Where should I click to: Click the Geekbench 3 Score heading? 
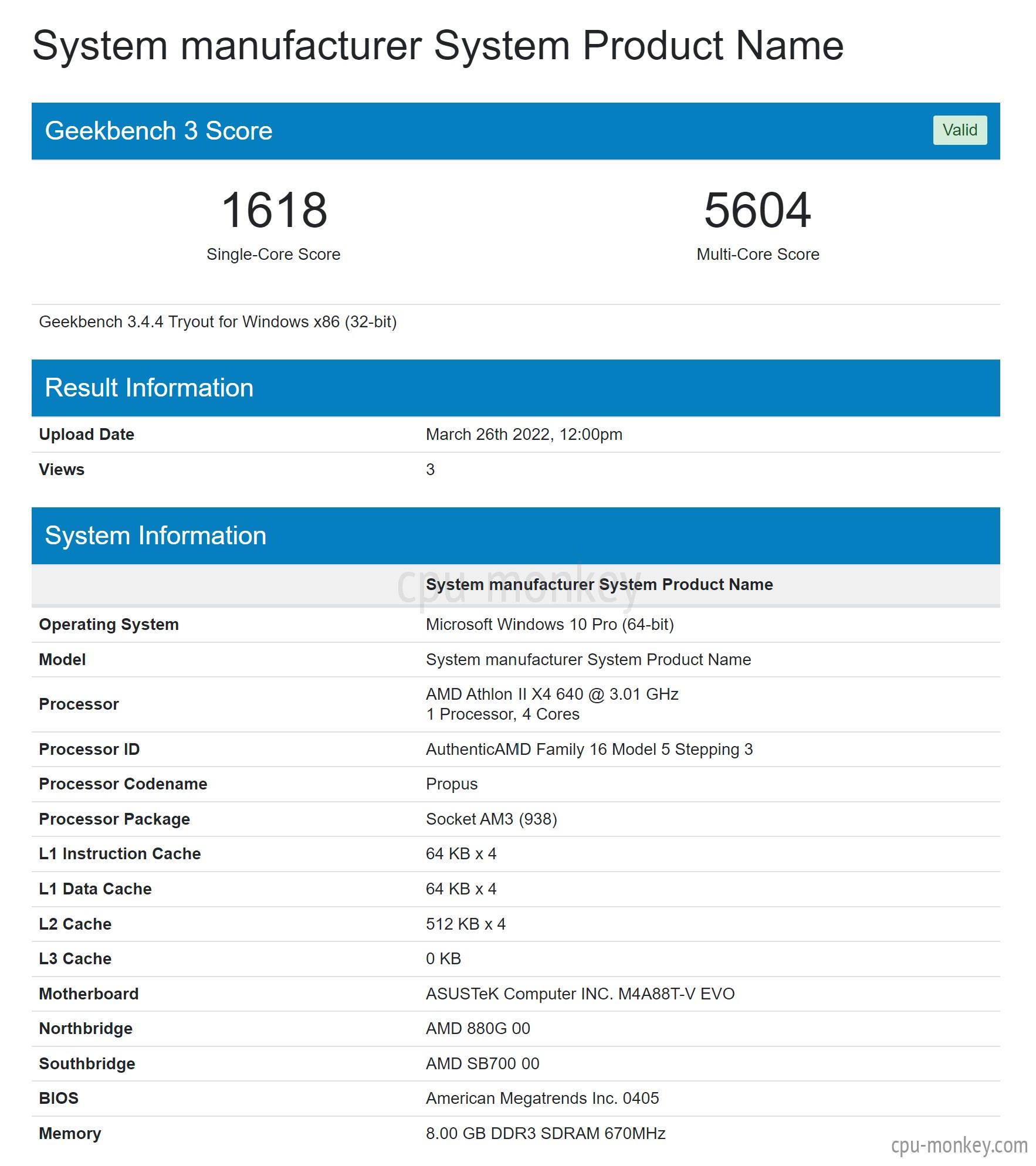click(159, 131)
